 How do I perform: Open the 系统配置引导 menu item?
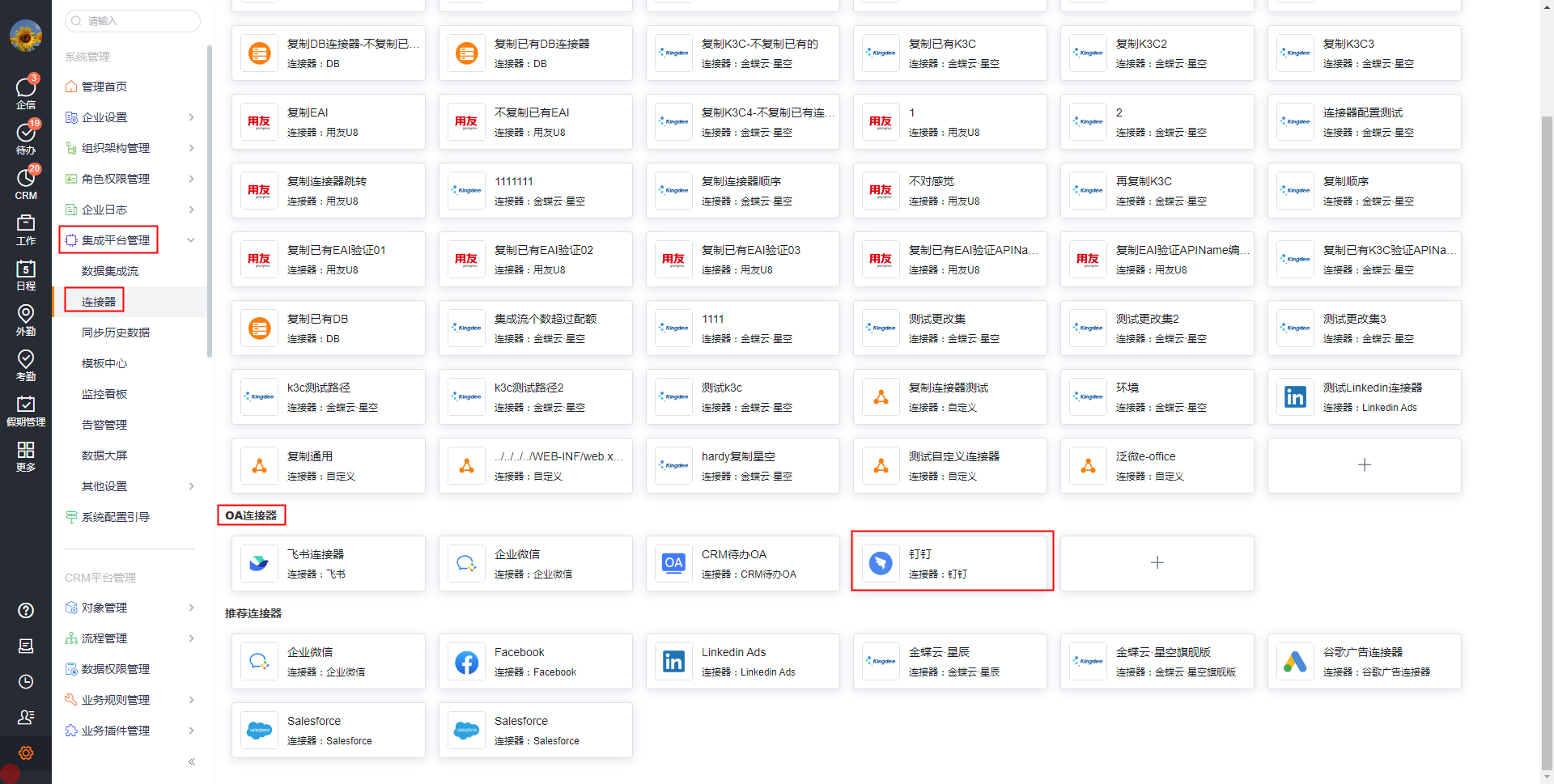point(129,517)
